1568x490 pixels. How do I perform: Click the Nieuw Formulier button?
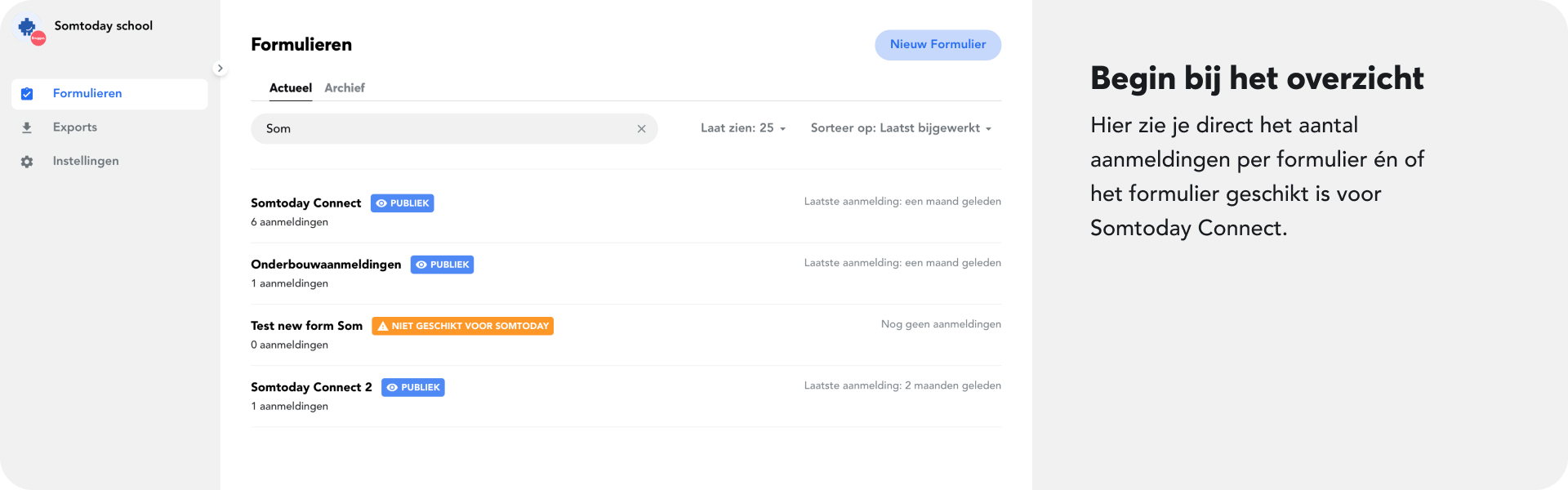(x=938, y=45)
